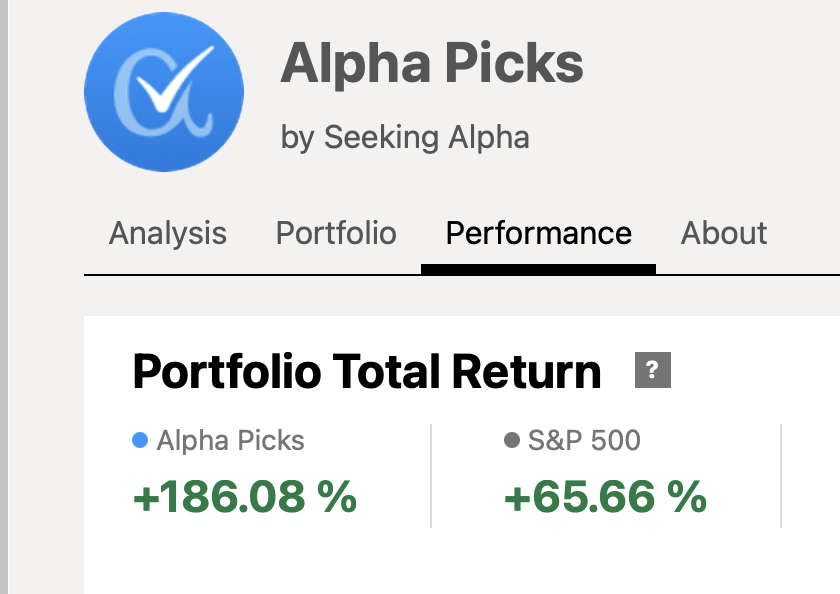Click empty white card area below the returns
840x594 pixels.
[450, 565]
